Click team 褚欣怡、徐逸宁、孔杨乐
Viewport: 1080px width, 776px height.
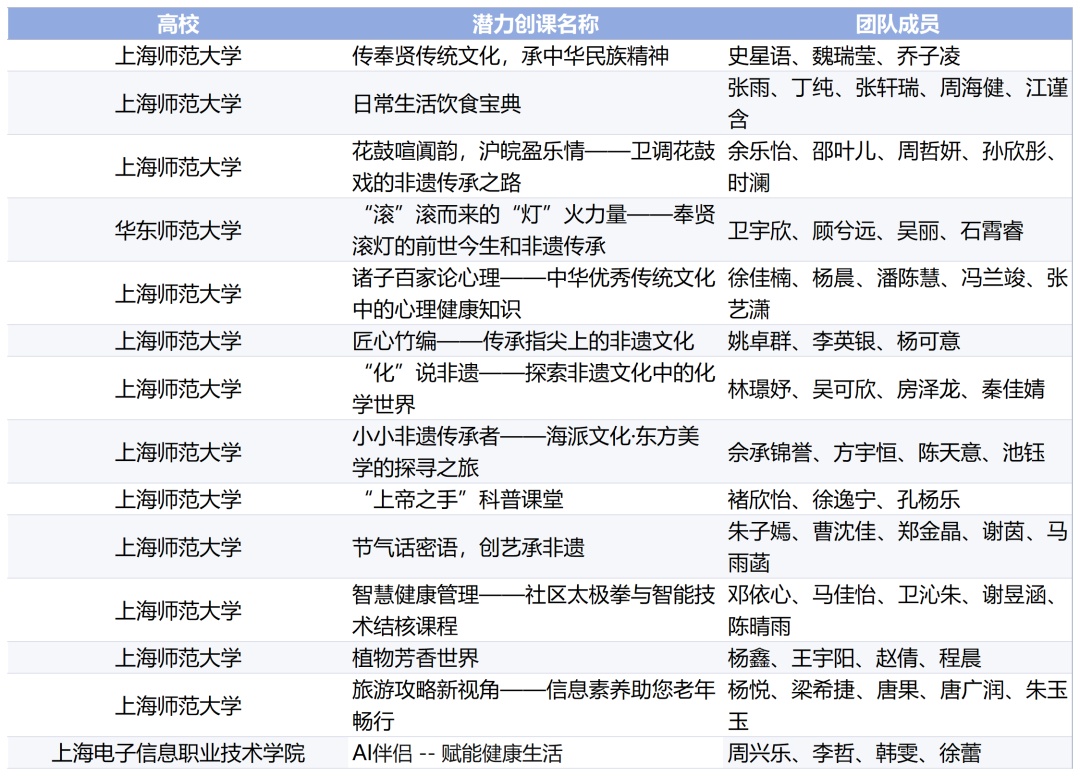coord(844,499)
